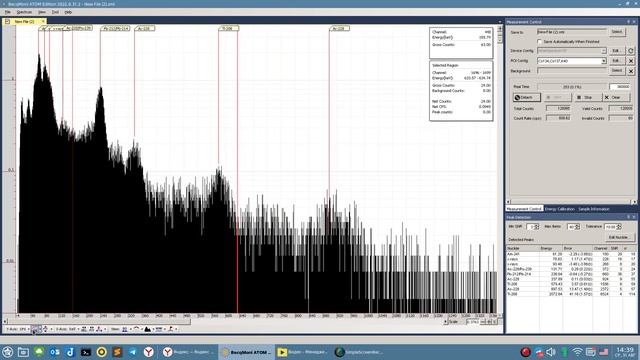
Task: Open the View menu
Action: click(42, 12)
